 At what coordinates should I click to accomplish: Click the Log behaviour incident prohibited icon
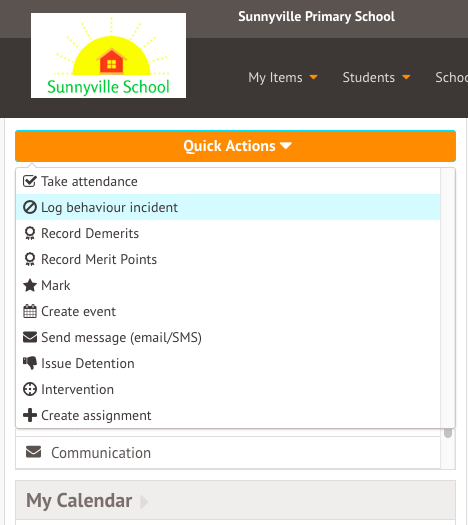[30, 207]
